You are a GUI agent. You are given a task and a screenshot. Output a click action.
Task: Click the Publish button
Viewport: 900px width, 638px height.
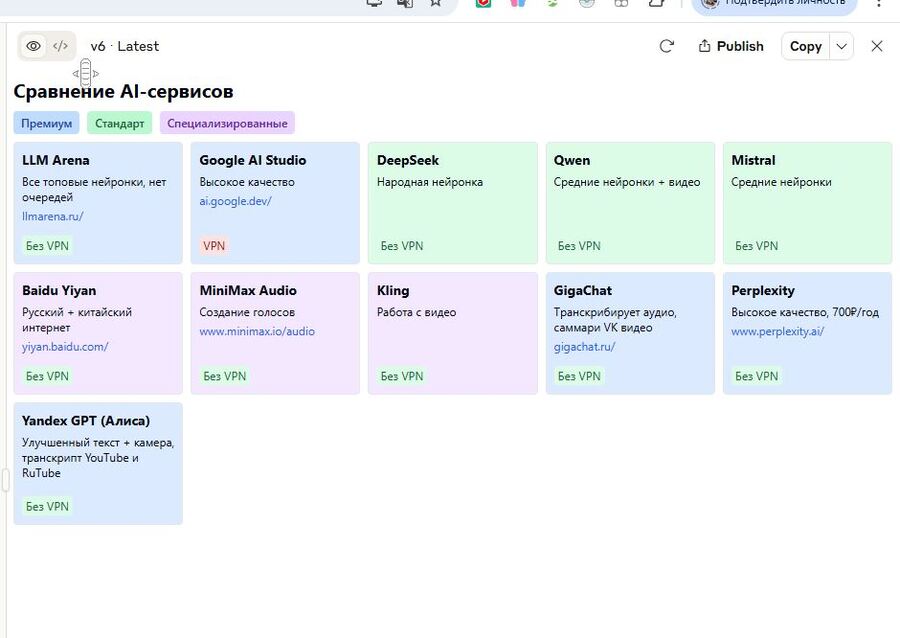730,46
